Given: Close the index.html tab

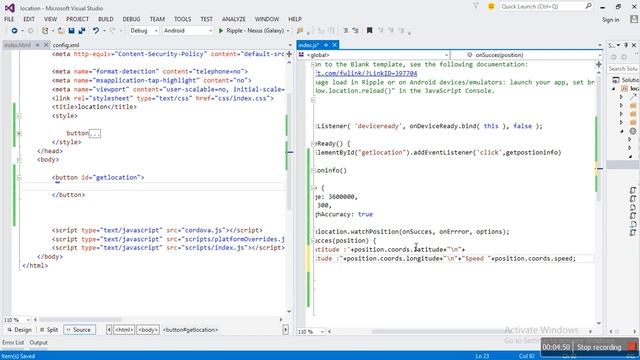Looking at the screenshot, I should [x=46, y=45].
